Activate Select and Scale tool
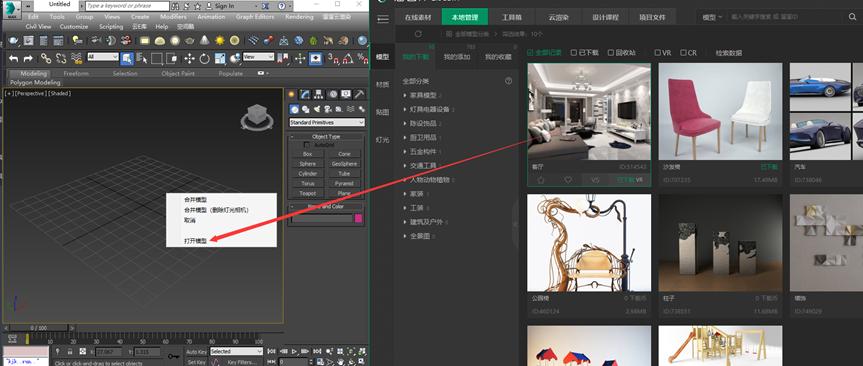 (220, 58)
